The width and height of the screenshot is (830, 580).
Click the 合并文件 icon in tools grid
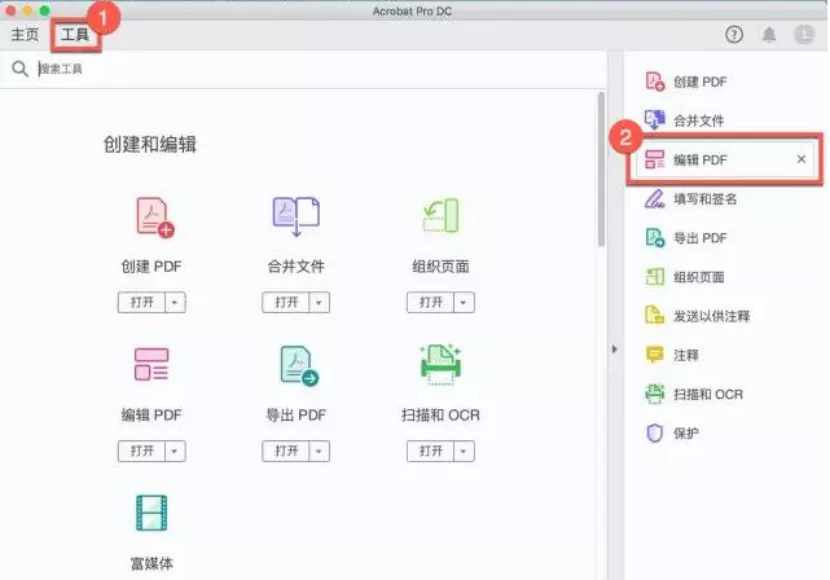[296, 216]
